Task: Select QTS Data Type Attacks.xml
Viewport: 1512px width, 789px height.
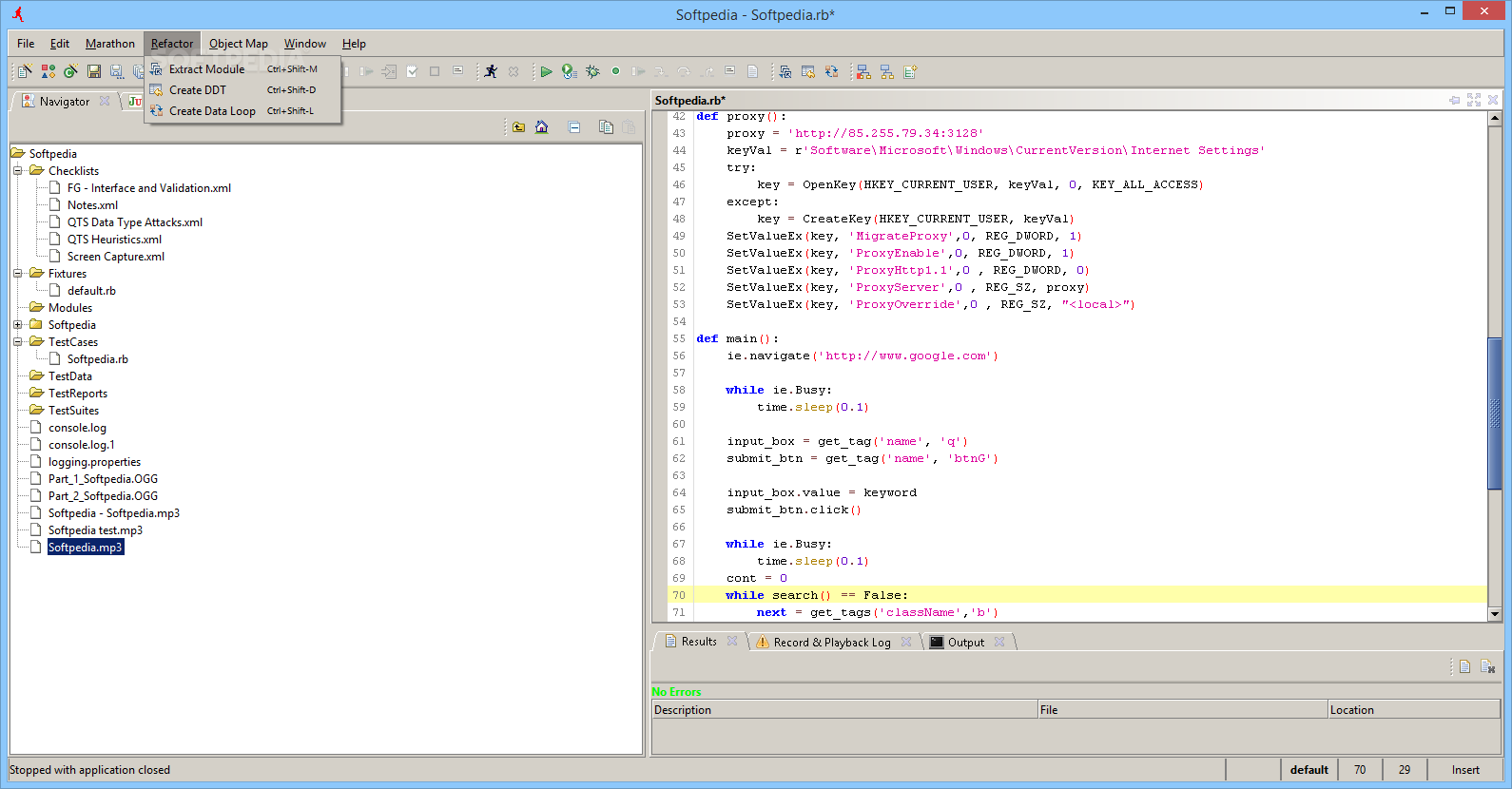Action: (134, 222)
